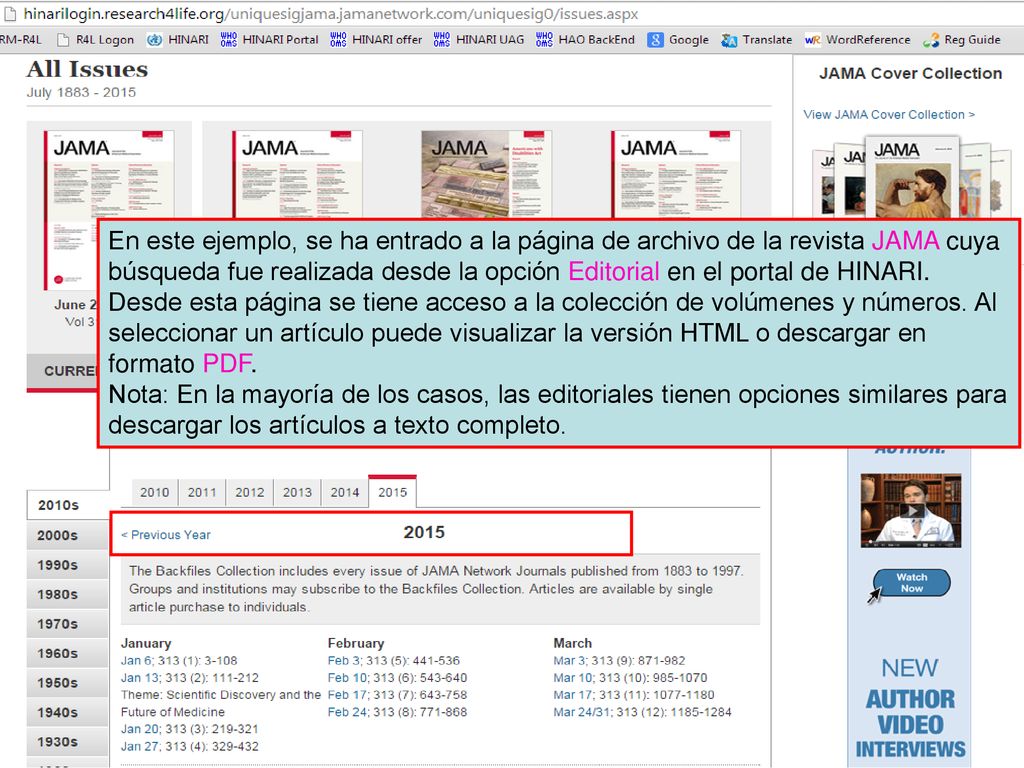The height and width of the screenshot is (768, 1024).
Task: Select the 2011 year tab
Action: 202,492
